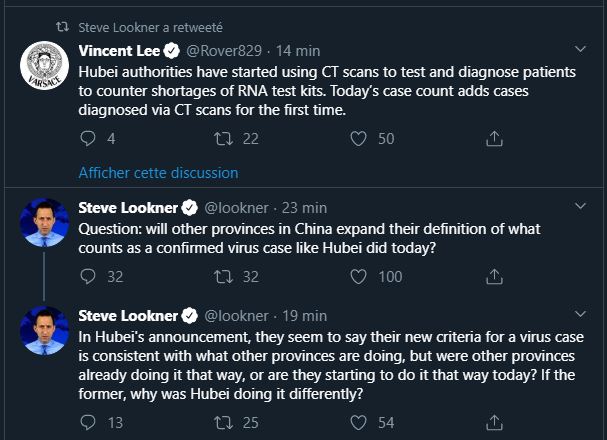
Task: Like Steve Lookner's tweet with 100 likes
Action: tap(358, 276)
